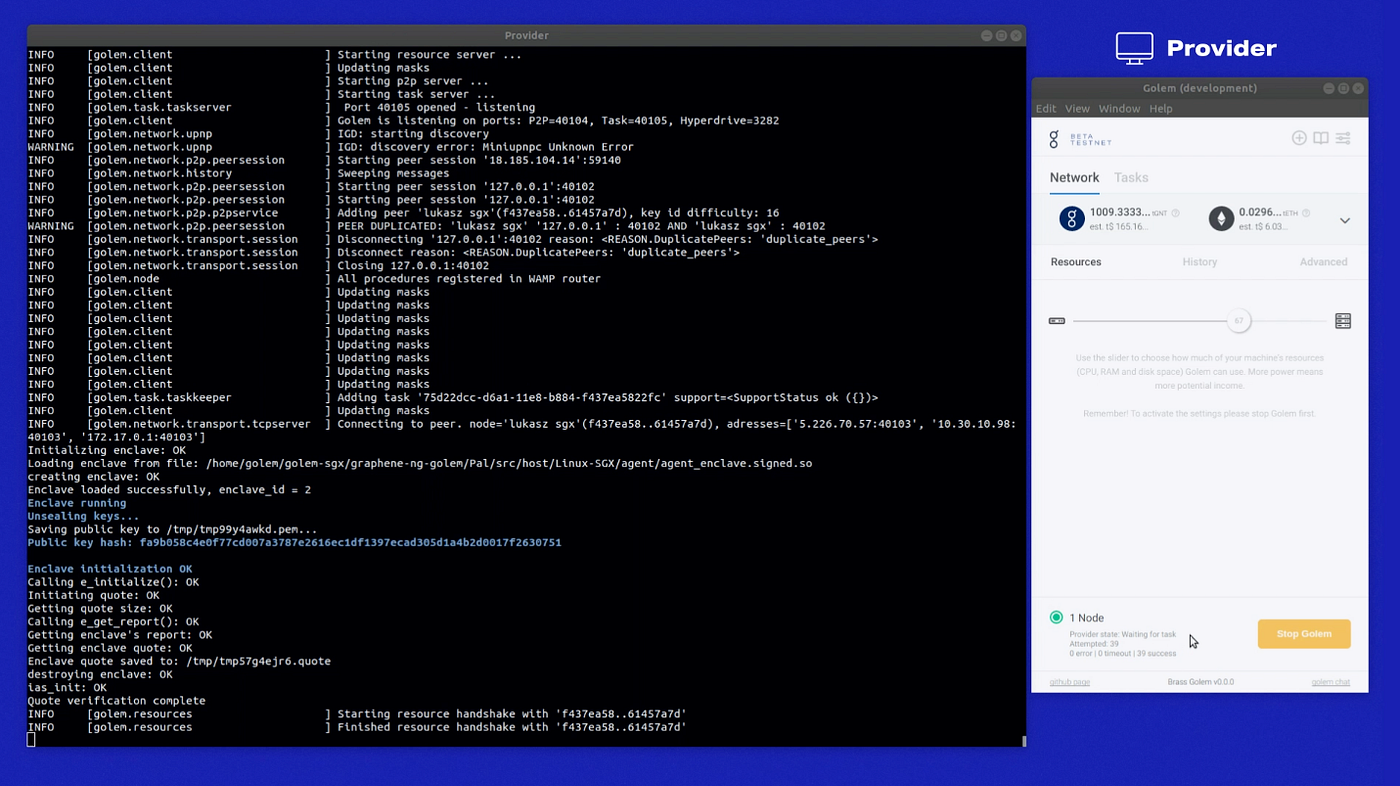Click the 'PEER DUPLICATED' warning line
The image size is (1400, 786).
426,226
